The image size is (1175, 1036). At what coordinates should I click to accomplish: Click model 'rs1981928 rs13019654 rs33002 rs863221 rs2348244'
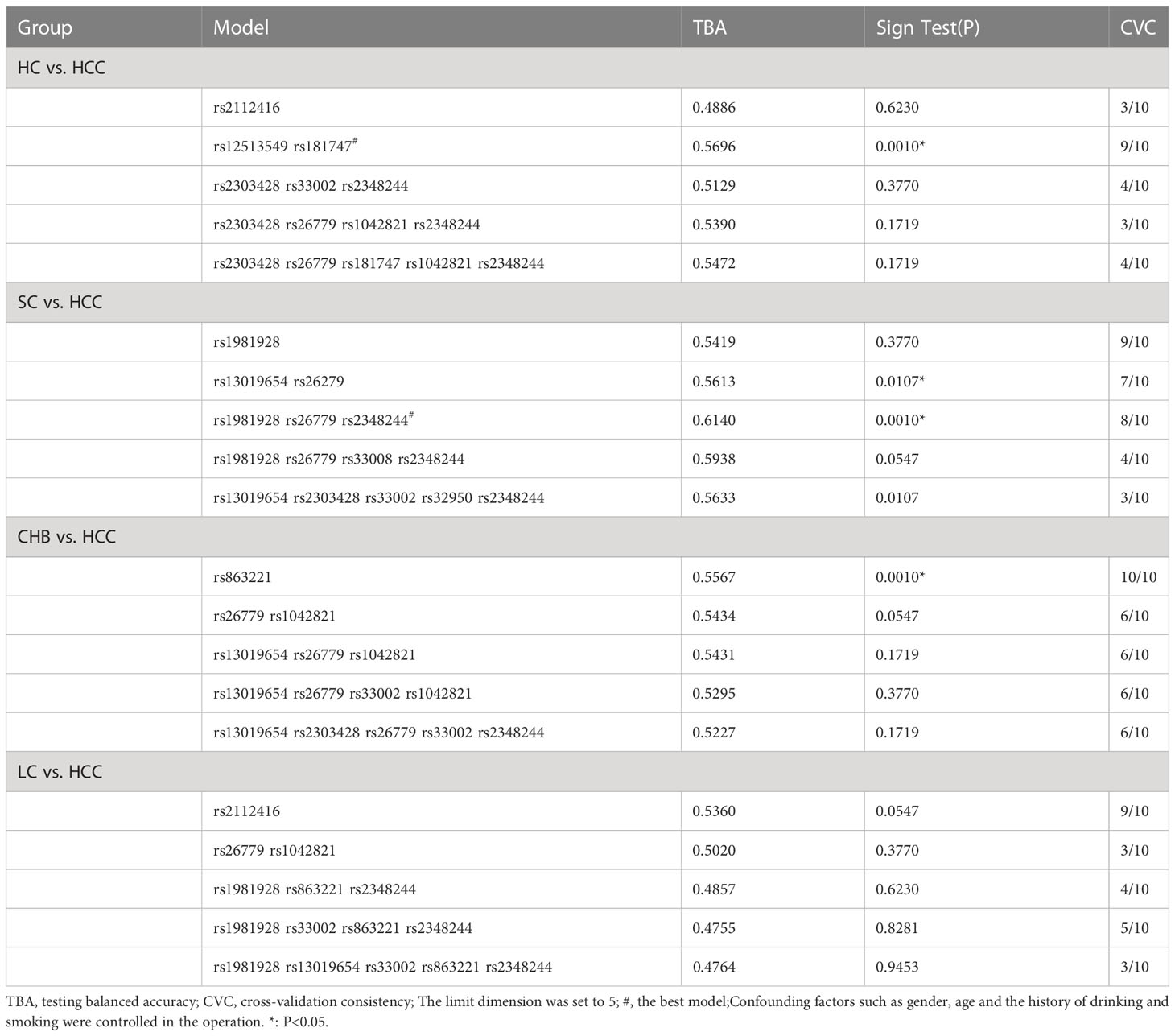(382, 967)
